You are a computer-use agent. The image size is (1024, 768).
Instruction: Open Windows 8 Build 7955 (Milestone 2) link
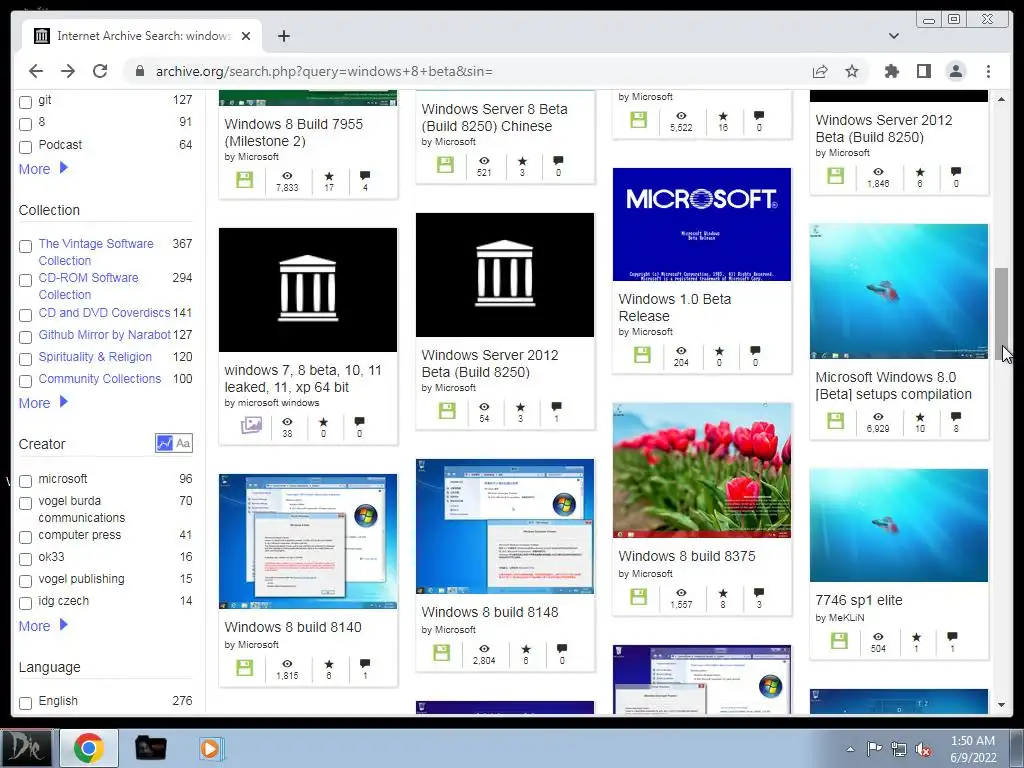(x=293, y=133)
